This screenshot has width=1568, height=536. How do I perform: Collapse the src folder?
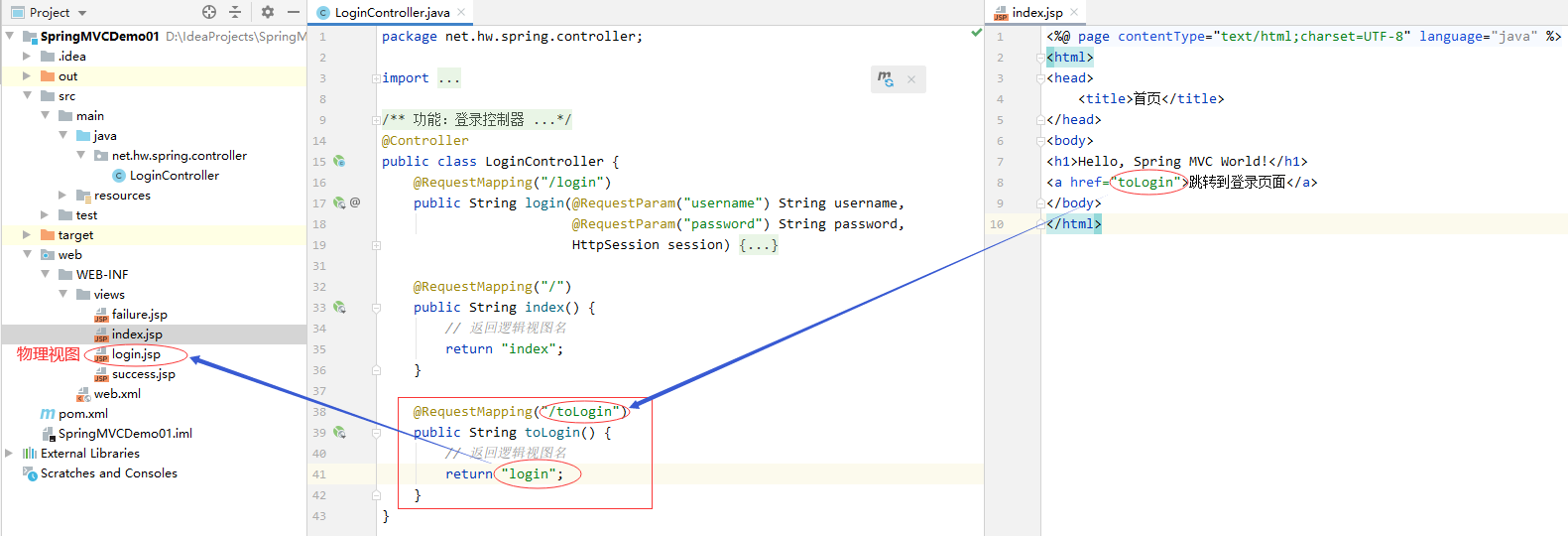[27, 95]
